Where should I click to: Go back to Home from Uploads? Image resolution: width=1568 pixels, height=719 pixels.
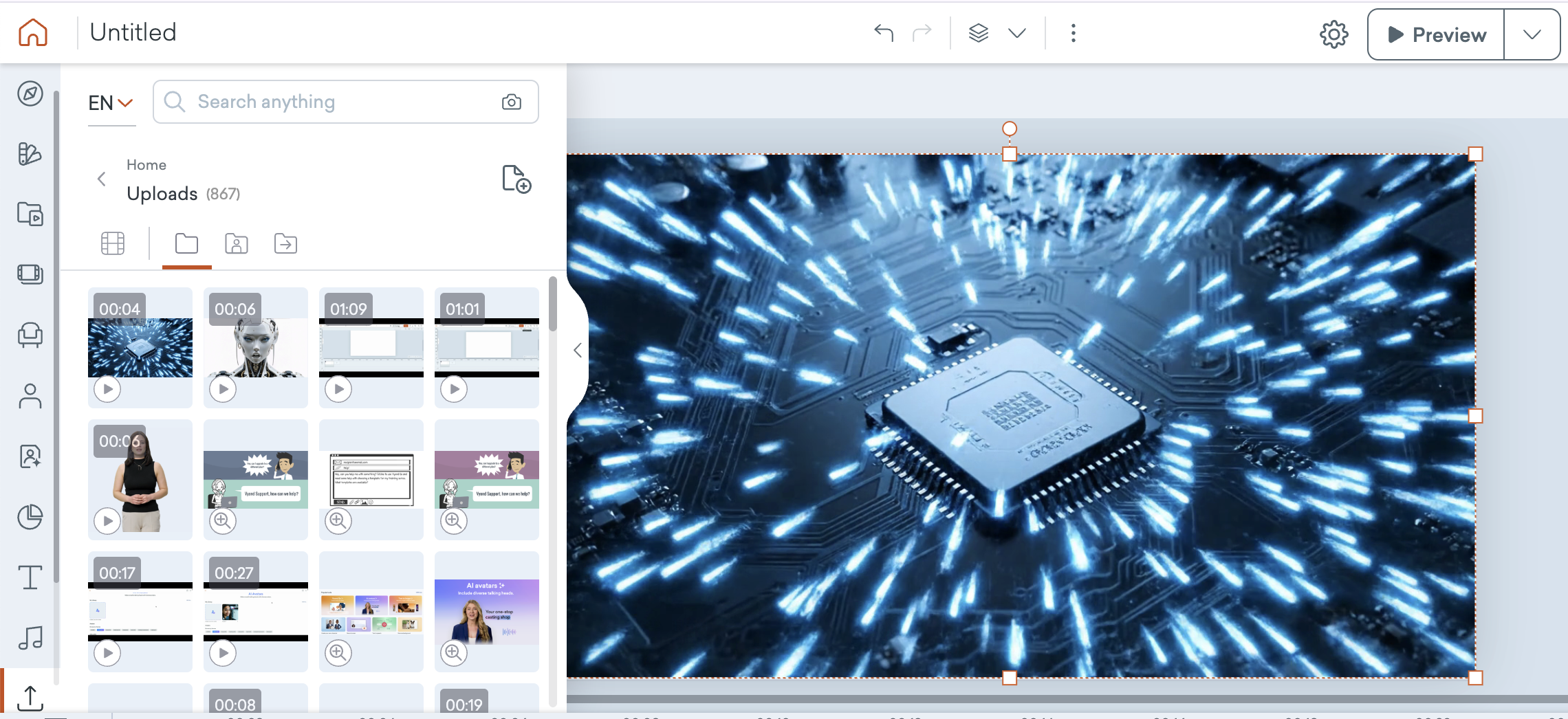[102, 179]
